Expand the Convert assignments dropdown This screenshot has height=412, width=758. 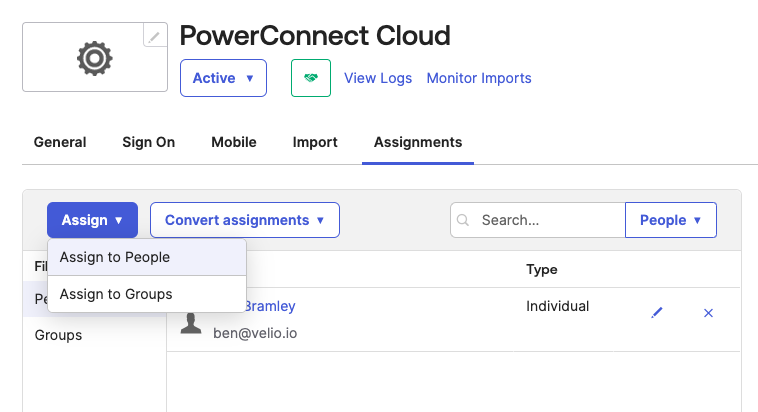(244, 220)
